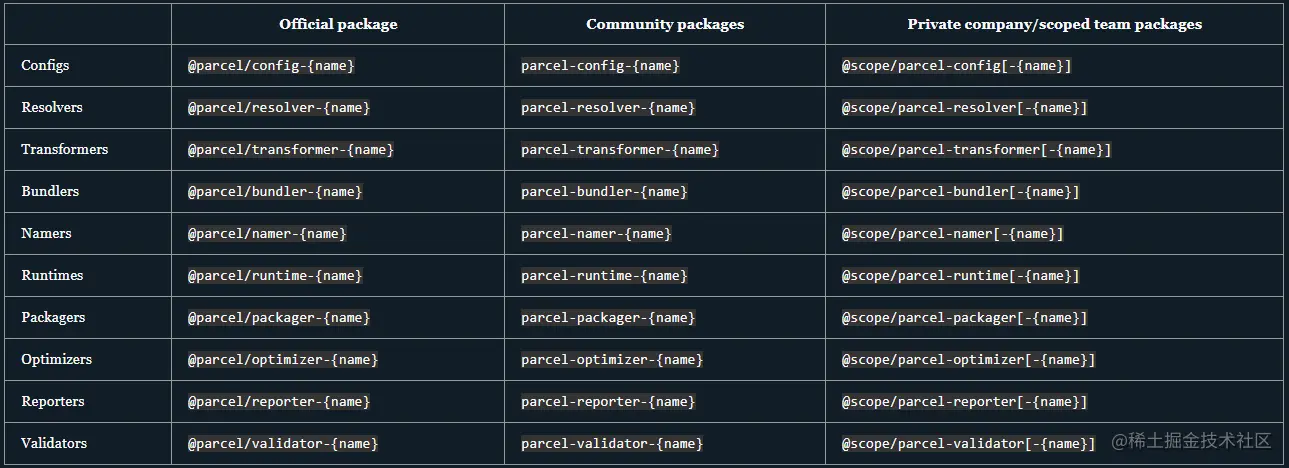Click @scope/parcel-namer[-{name}] cell
The image size is (1289, 468).
(x=952, y=234)
